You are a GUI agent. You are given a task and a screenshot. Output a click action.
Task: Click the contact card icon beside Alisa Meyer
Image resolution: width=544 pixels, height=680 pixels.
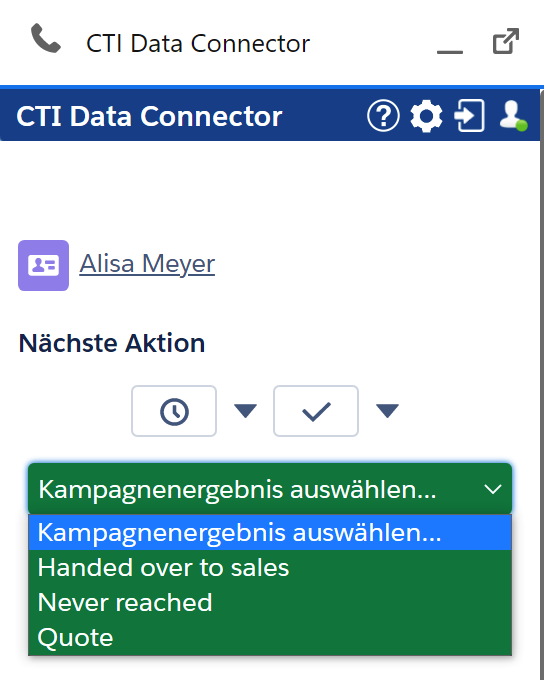pos(43,265)
